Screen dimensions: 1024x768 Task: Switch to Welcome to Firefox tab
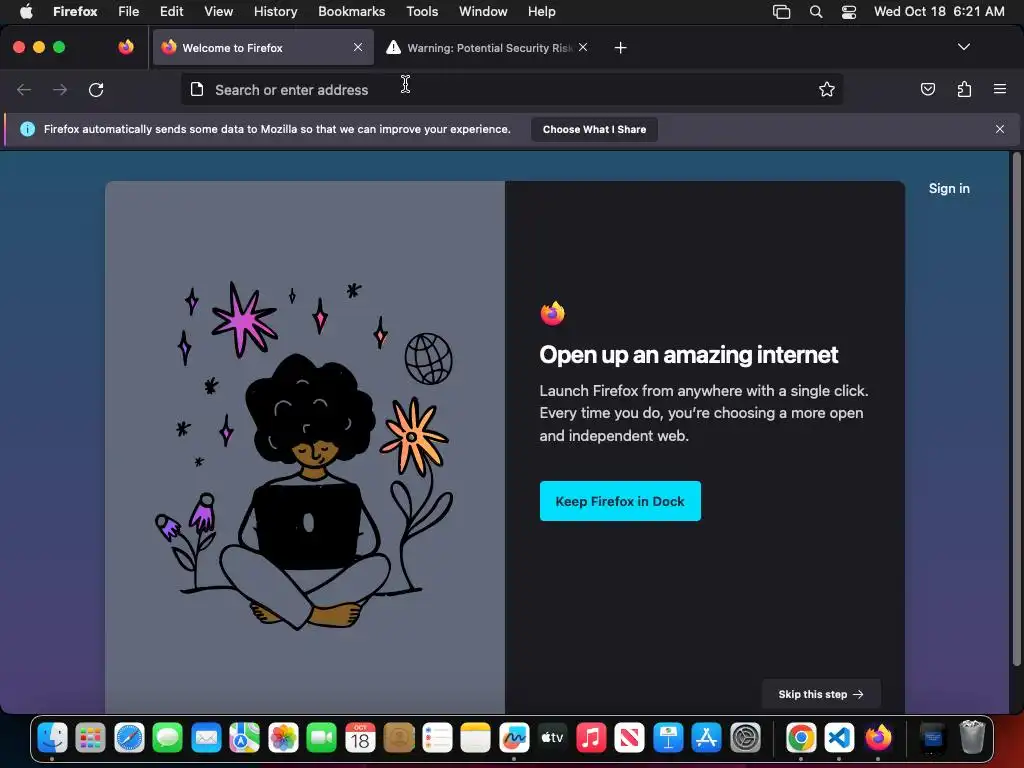pyautogui.click(x=263, y=47)
